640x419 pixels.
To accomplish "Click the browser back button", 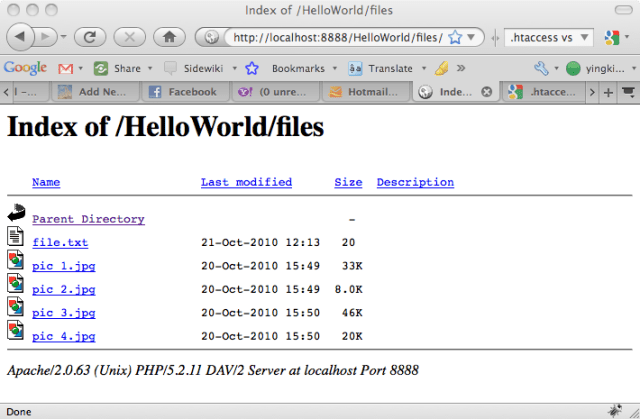I will tap(22, 37).
